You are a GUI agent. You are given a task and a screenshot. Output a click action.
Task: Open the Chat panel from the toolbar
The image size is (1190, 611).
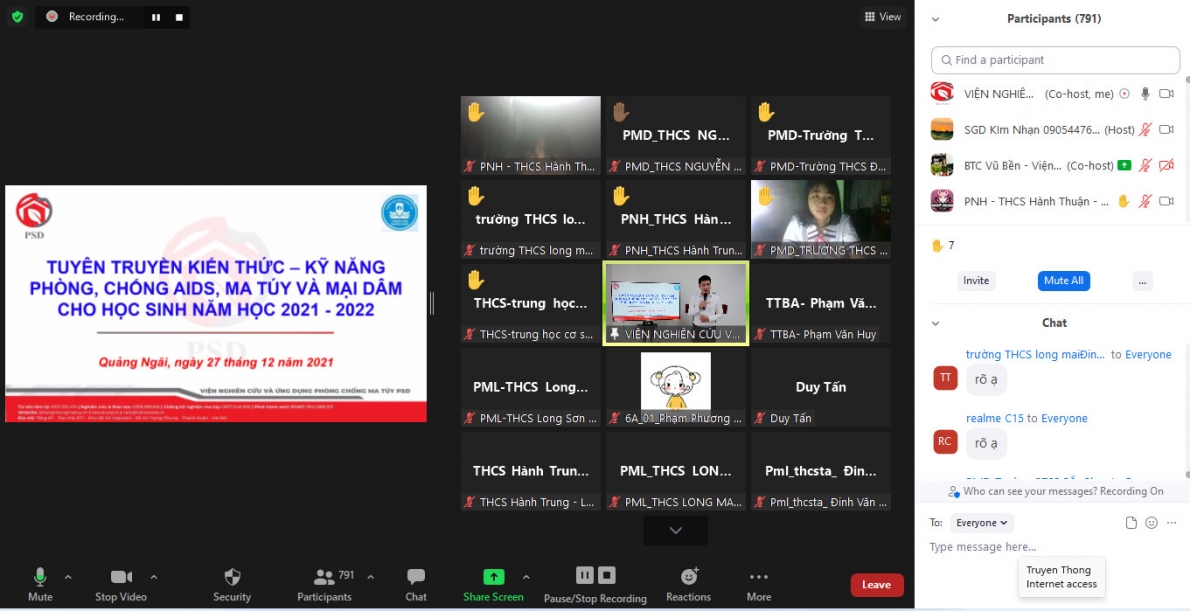pyautogui.click(x=415, y=576)
